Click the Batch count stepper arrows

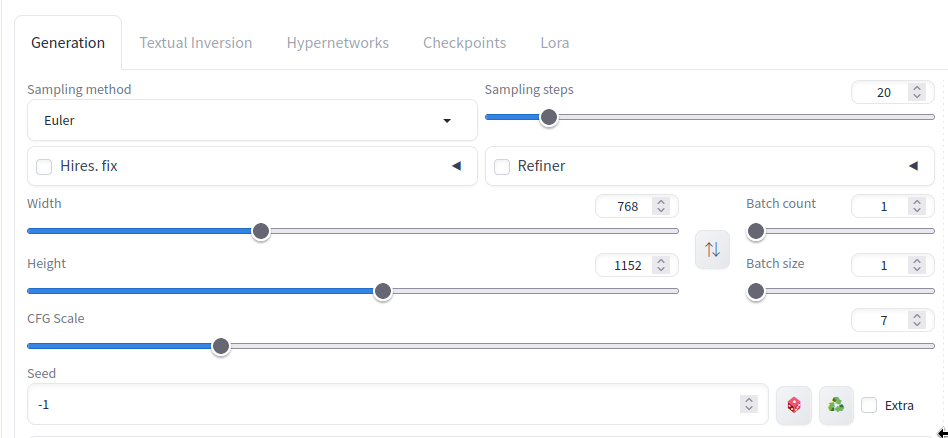click(916, 206)
